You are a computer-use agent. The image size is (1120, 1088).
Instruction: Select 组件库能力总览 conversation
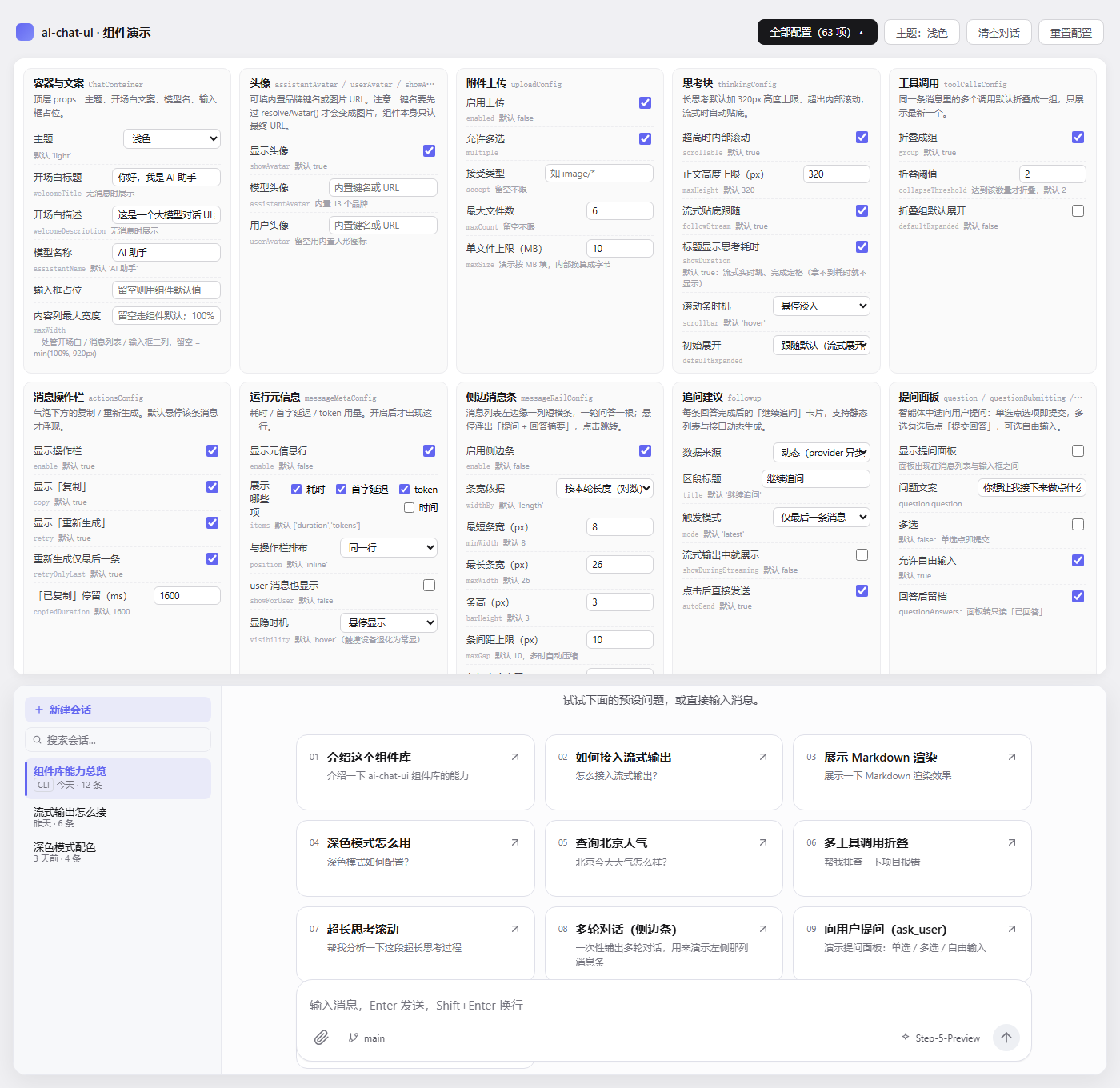tap(118, 778)
